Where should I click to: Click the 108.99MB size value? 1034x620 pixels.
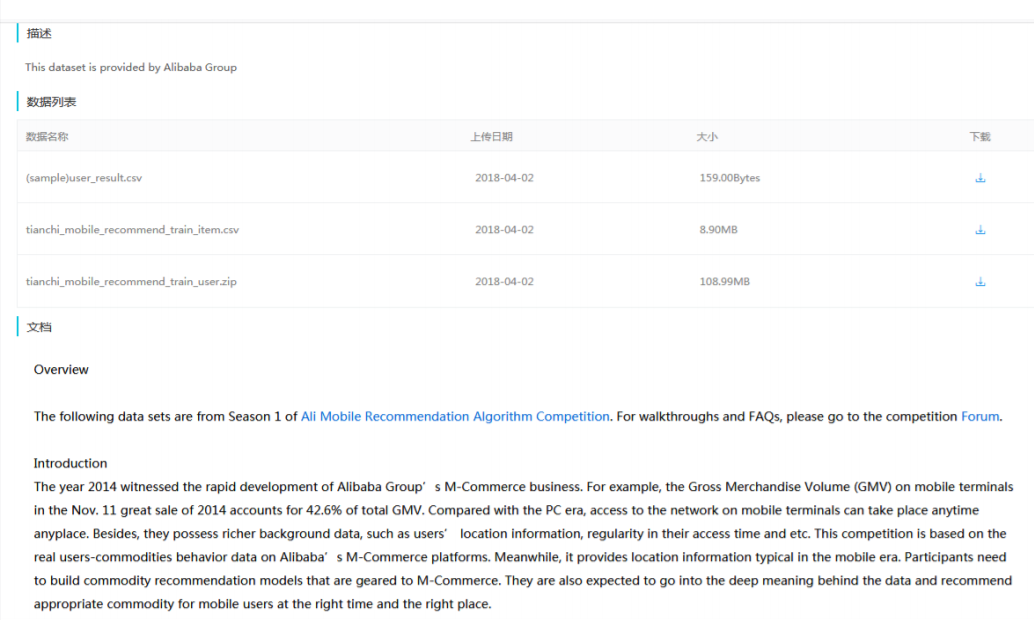tap(724, 282)
